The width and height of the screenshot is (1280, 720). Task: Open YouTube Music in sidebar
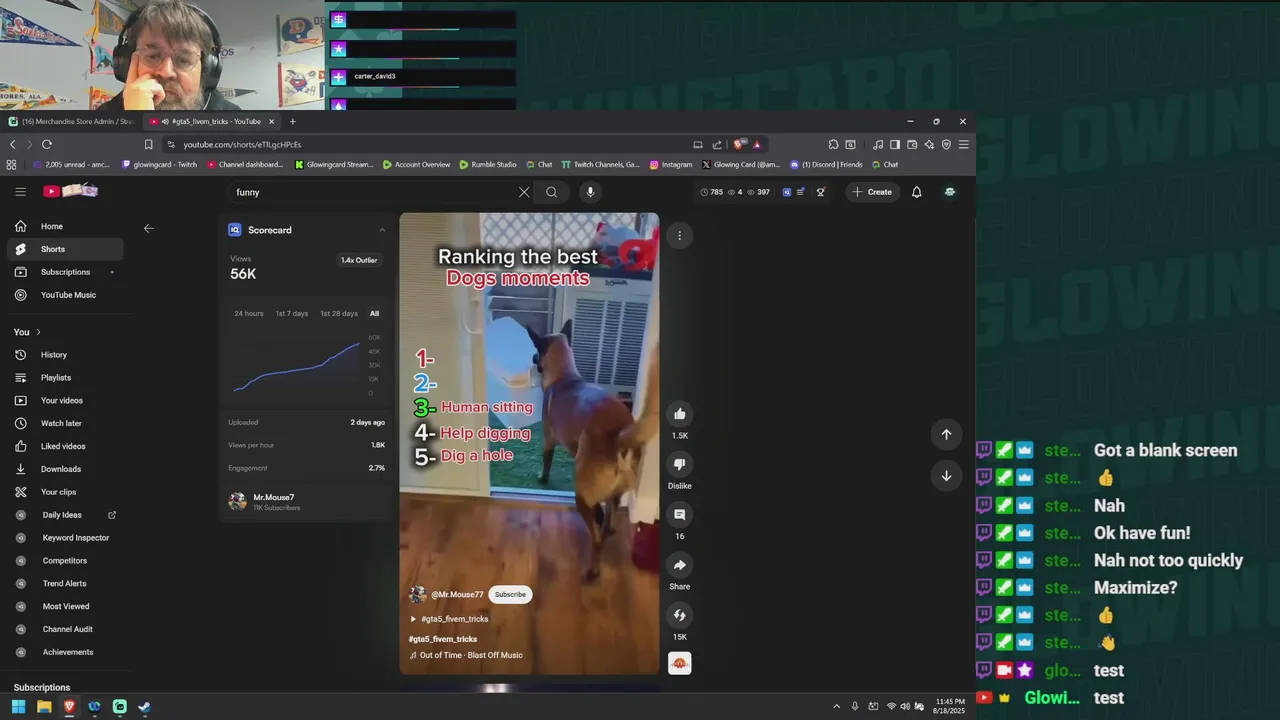point(66,295)
